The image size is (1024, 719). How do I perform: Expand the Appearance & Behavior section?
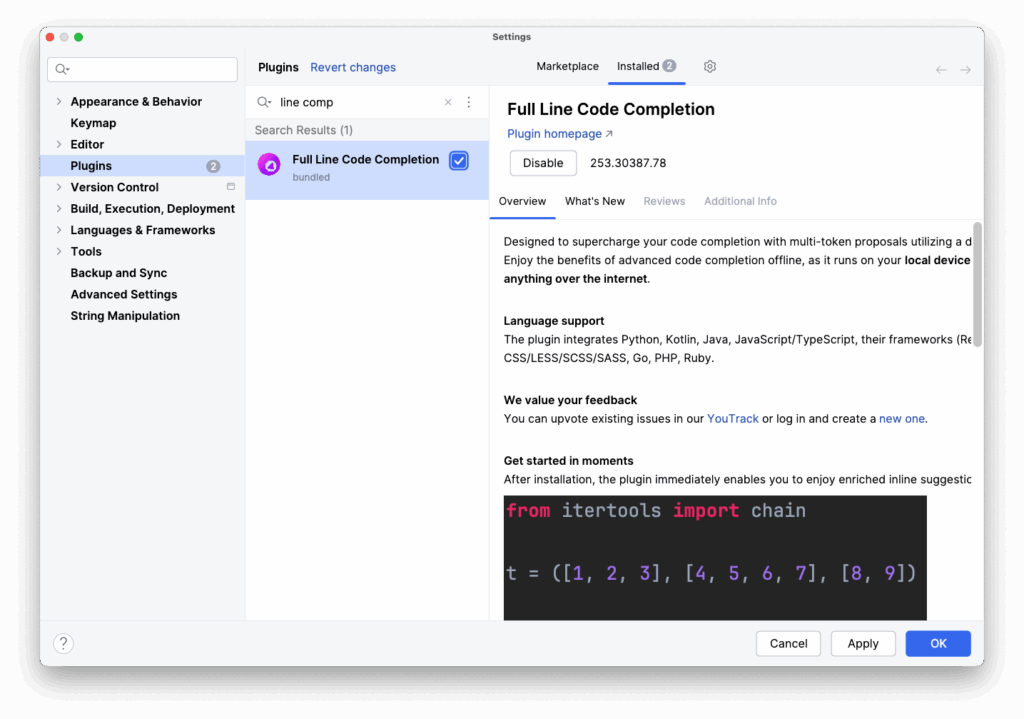(59, 101)
